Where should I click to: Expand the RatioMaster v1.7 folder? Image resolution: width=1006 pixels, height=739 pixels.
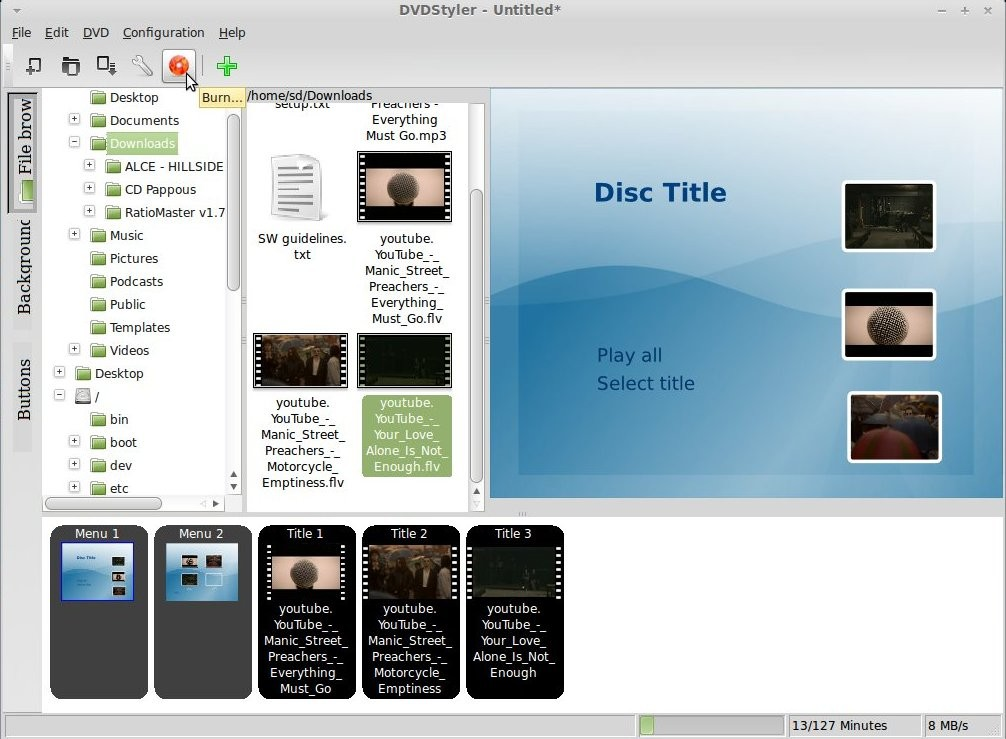coord(89,211)
